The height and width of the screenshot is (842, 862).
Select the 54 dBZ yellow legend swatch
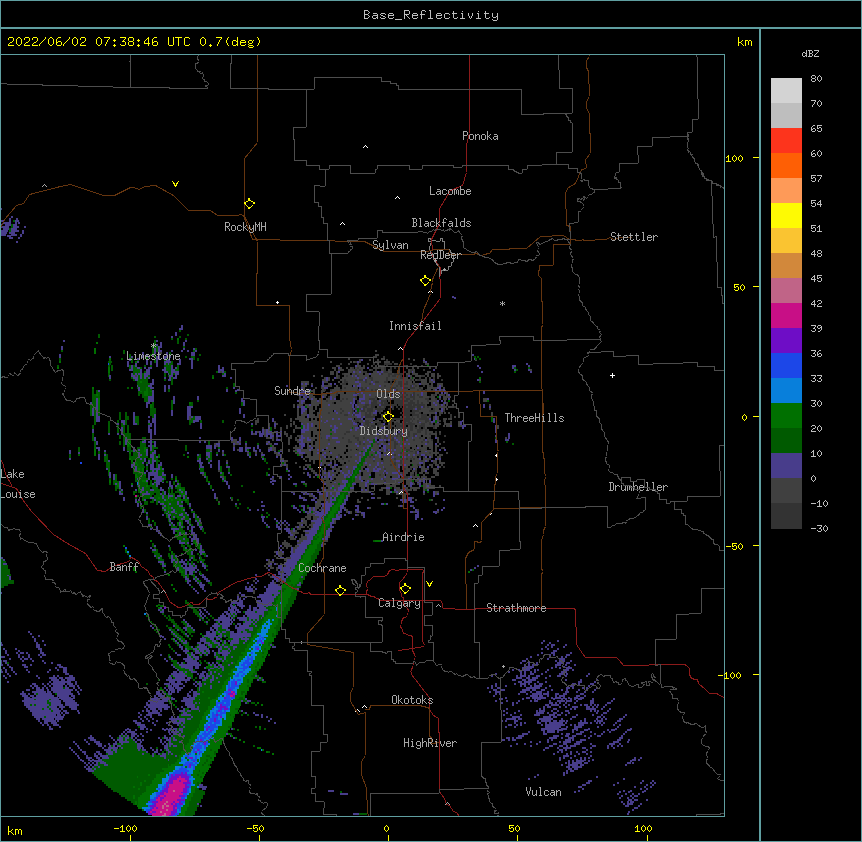786,215
